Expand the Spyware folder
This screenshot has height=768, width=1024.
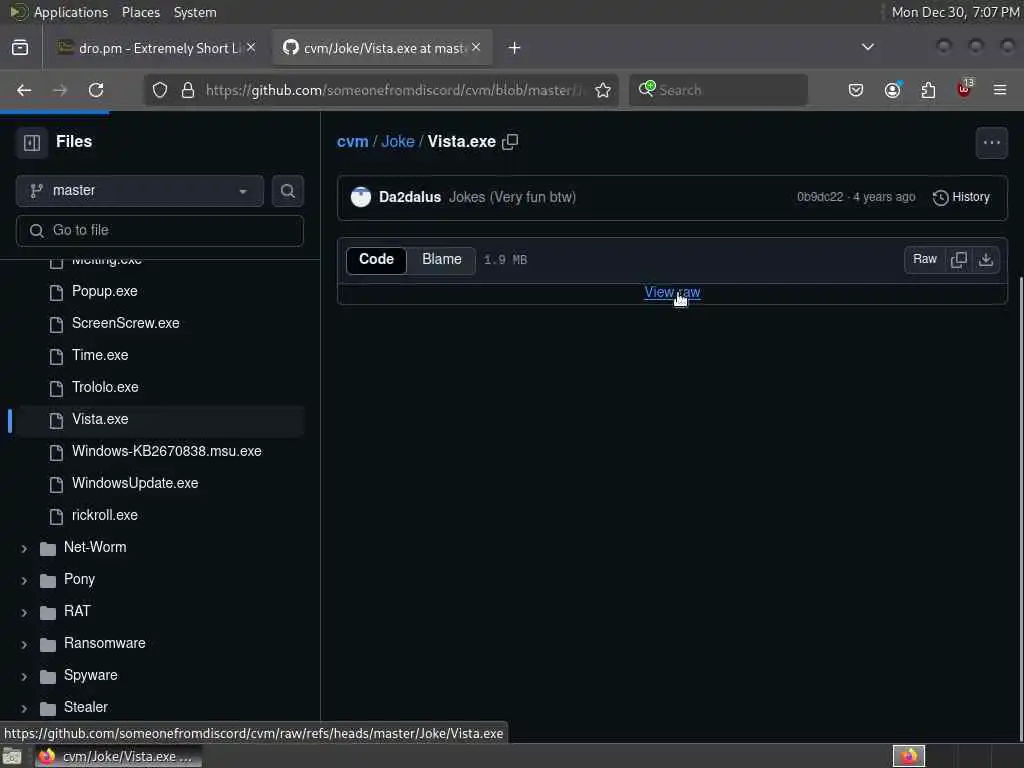(24, 677)
